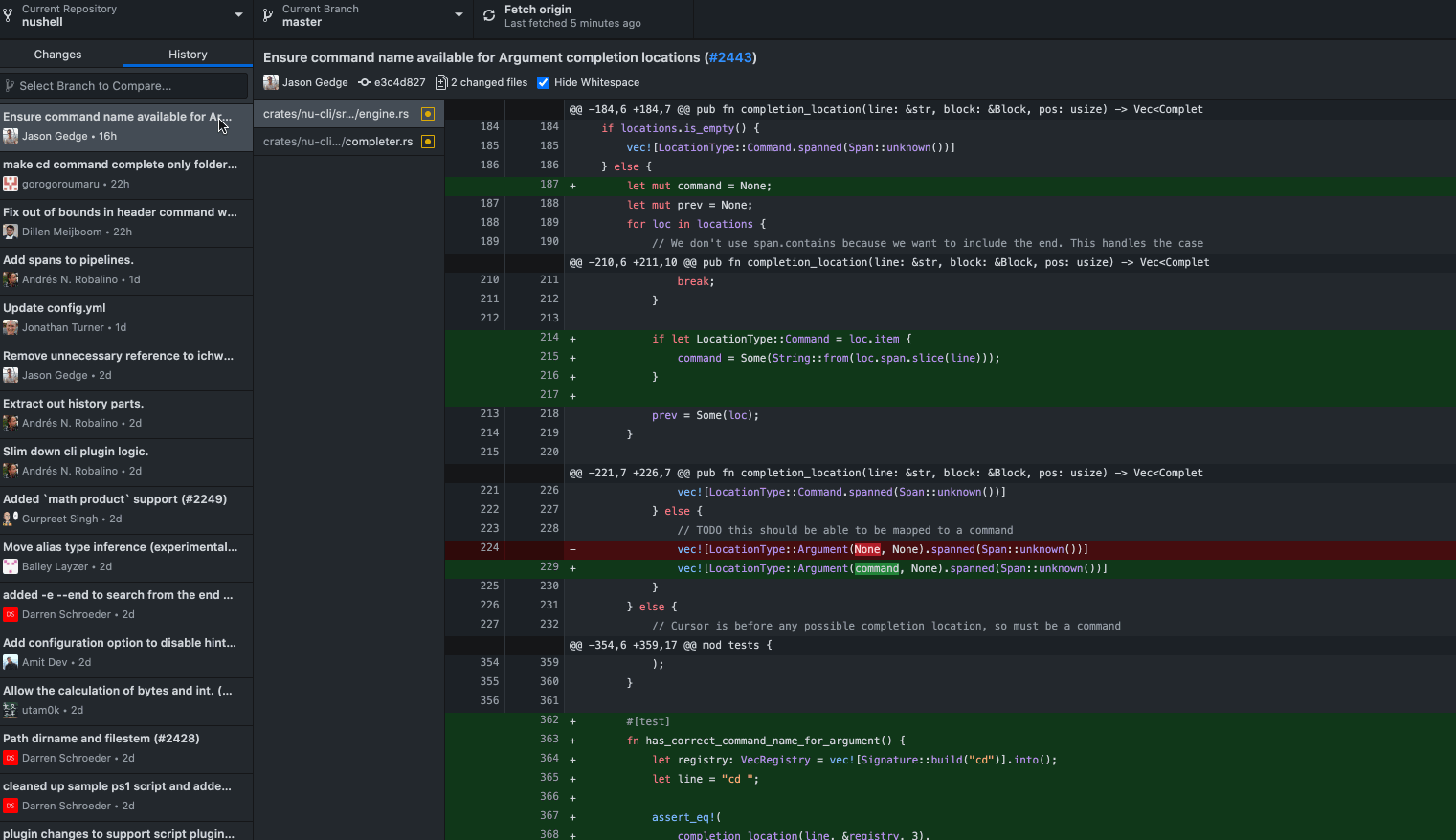The width and height of the screenshot is (1456, 840).
Task: Click Dillen Meijboom's avatar in the commit list
Action: click(11, 232)
